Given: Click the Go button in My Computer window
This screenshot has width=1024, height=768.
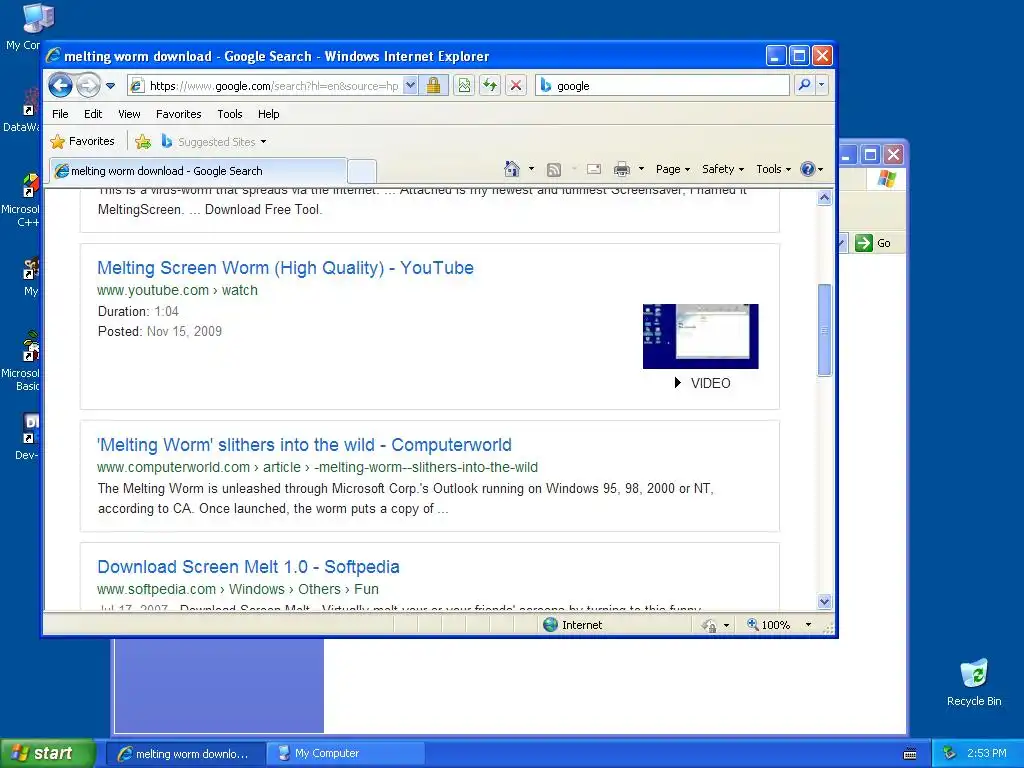Looking at the screenshot, I should 872,243.
